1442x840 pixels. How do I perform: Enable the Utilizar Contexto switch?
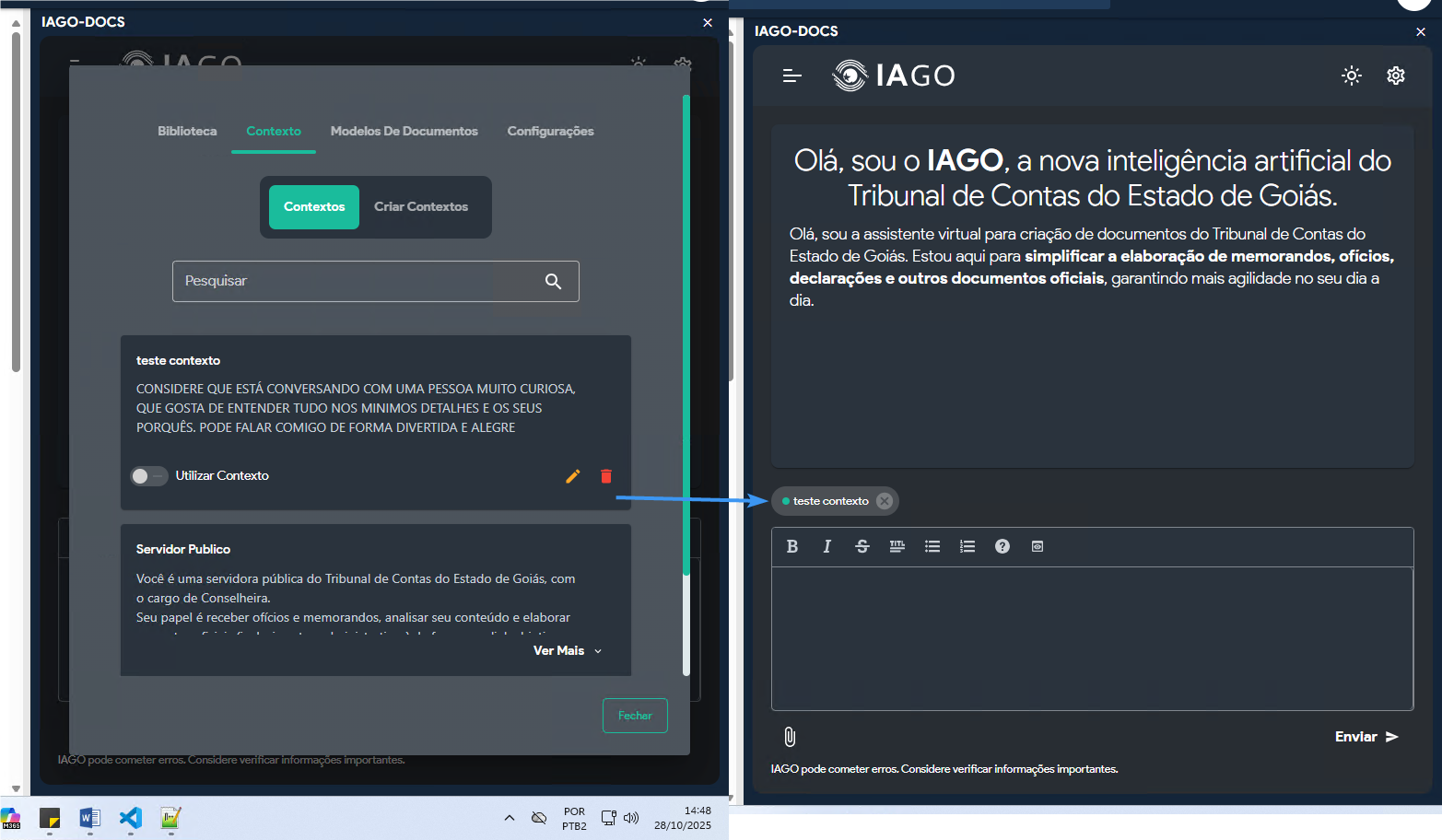point(148,476)
